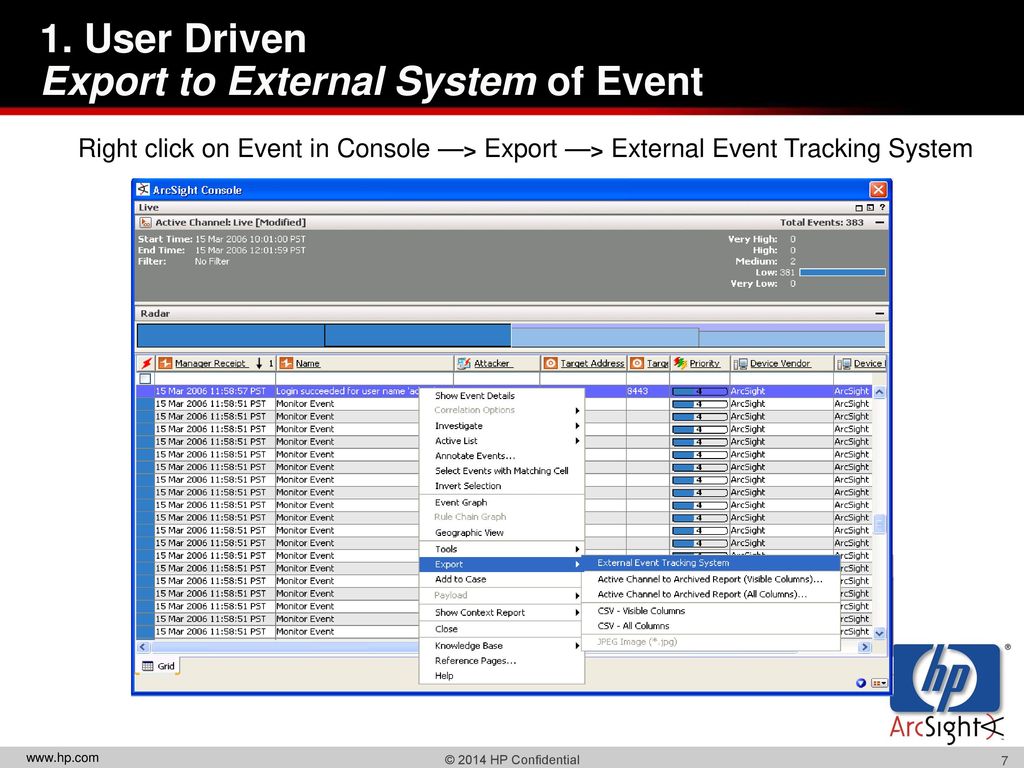The image size is (1024, 768).
Task: Open Event Graph from context menu
Action: coord(501,502)
